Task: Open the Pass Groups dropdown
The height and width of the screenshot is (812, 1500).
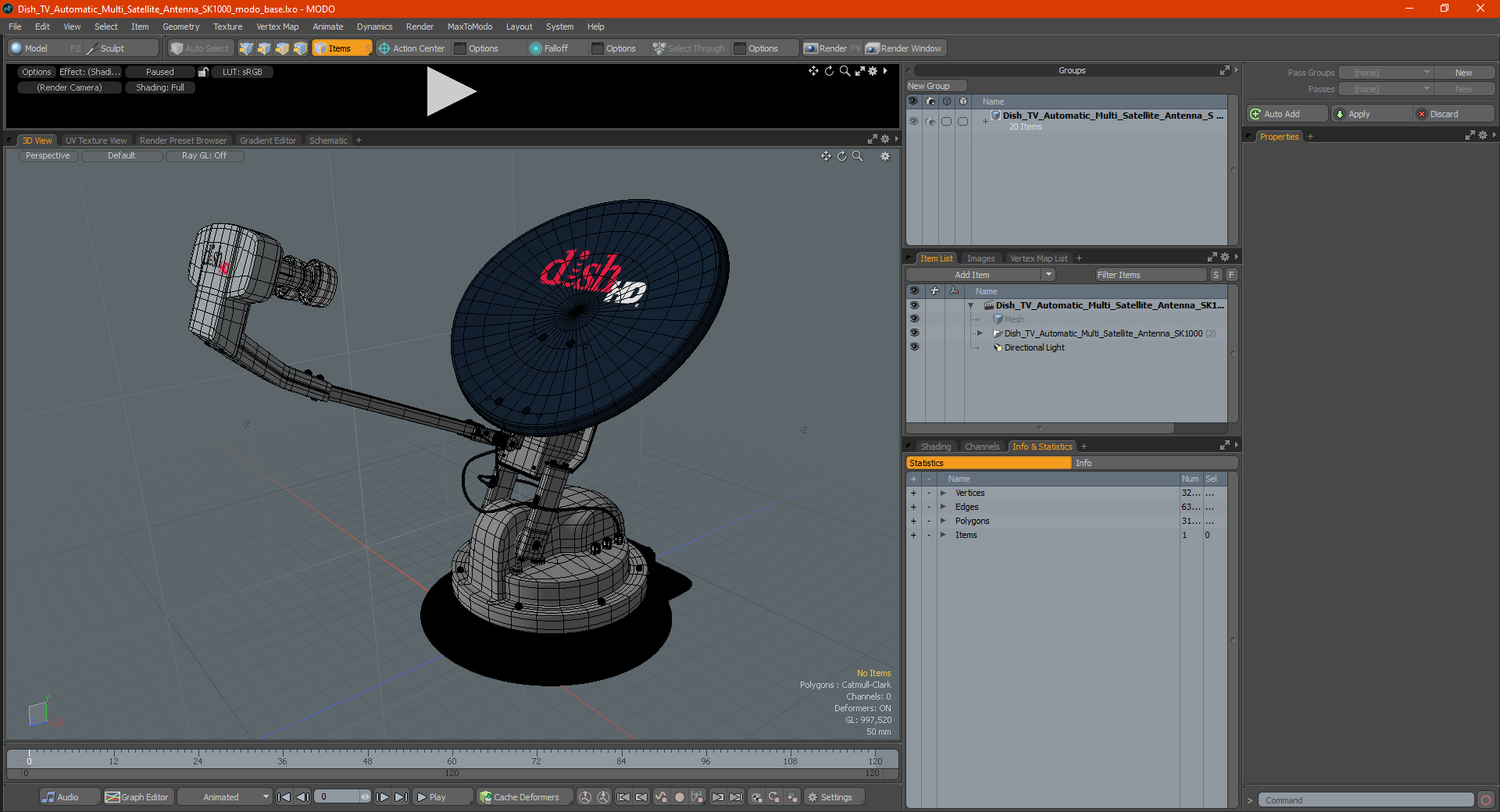Action: (1385, 73)
